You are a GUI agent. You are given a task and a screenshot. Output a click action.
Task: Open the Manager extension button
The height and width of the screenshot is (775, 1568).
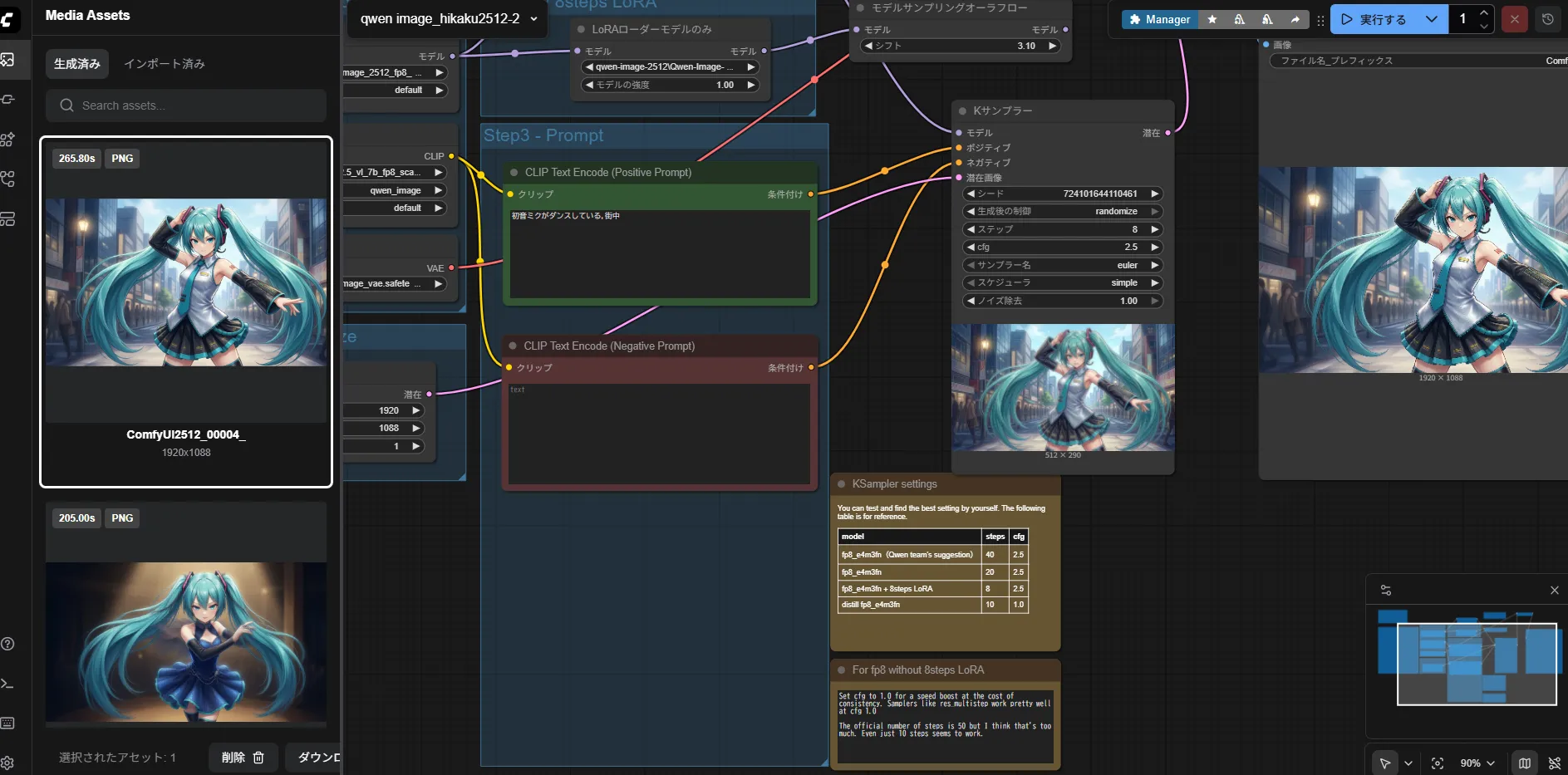(1160, 19)
